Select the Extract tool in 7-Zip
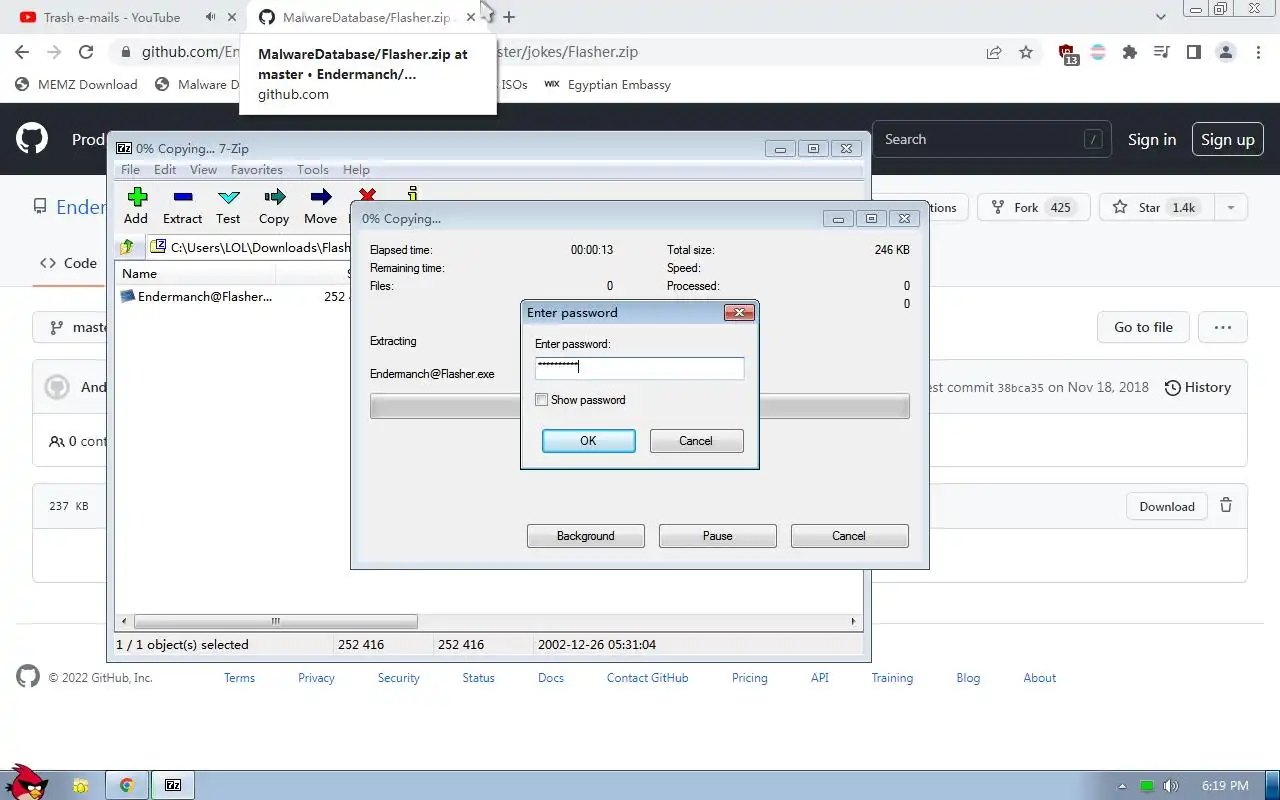1280x800 pixels. [182, 205]
